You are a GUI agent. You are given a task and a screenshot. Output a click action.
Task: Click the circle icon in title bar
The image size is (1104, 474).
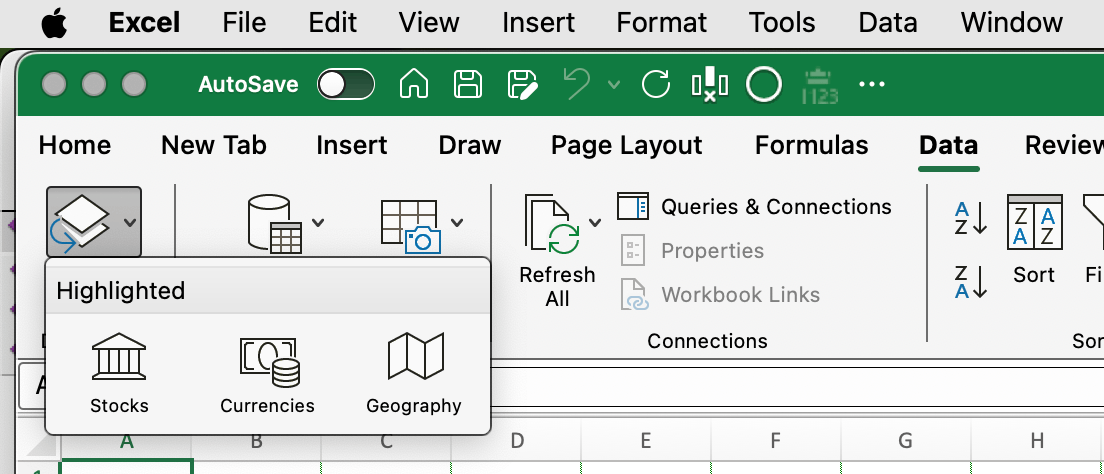coord(764,85)
